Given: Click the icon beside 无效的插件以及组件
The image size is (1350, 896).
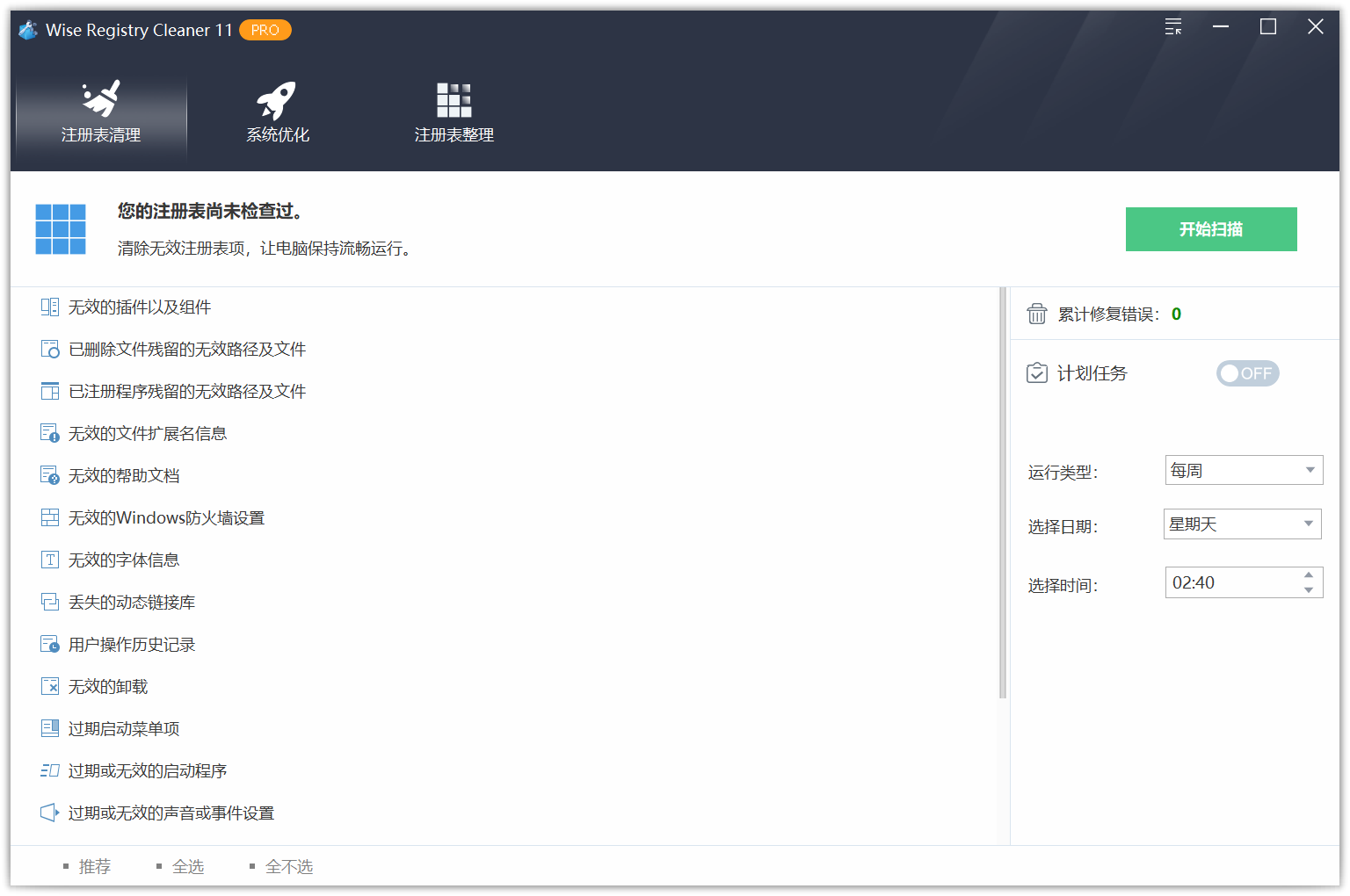Looking at the screenshot, I should pos(50,307).
